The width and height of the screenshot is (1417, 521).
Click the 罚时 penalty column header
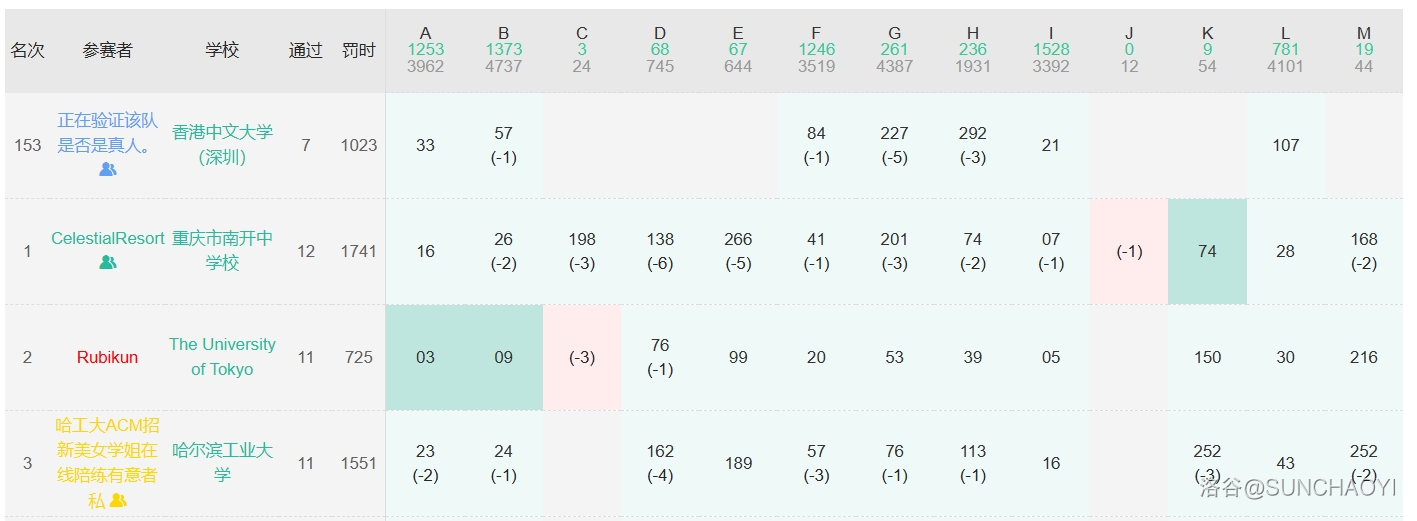click(x=358, y=50)
